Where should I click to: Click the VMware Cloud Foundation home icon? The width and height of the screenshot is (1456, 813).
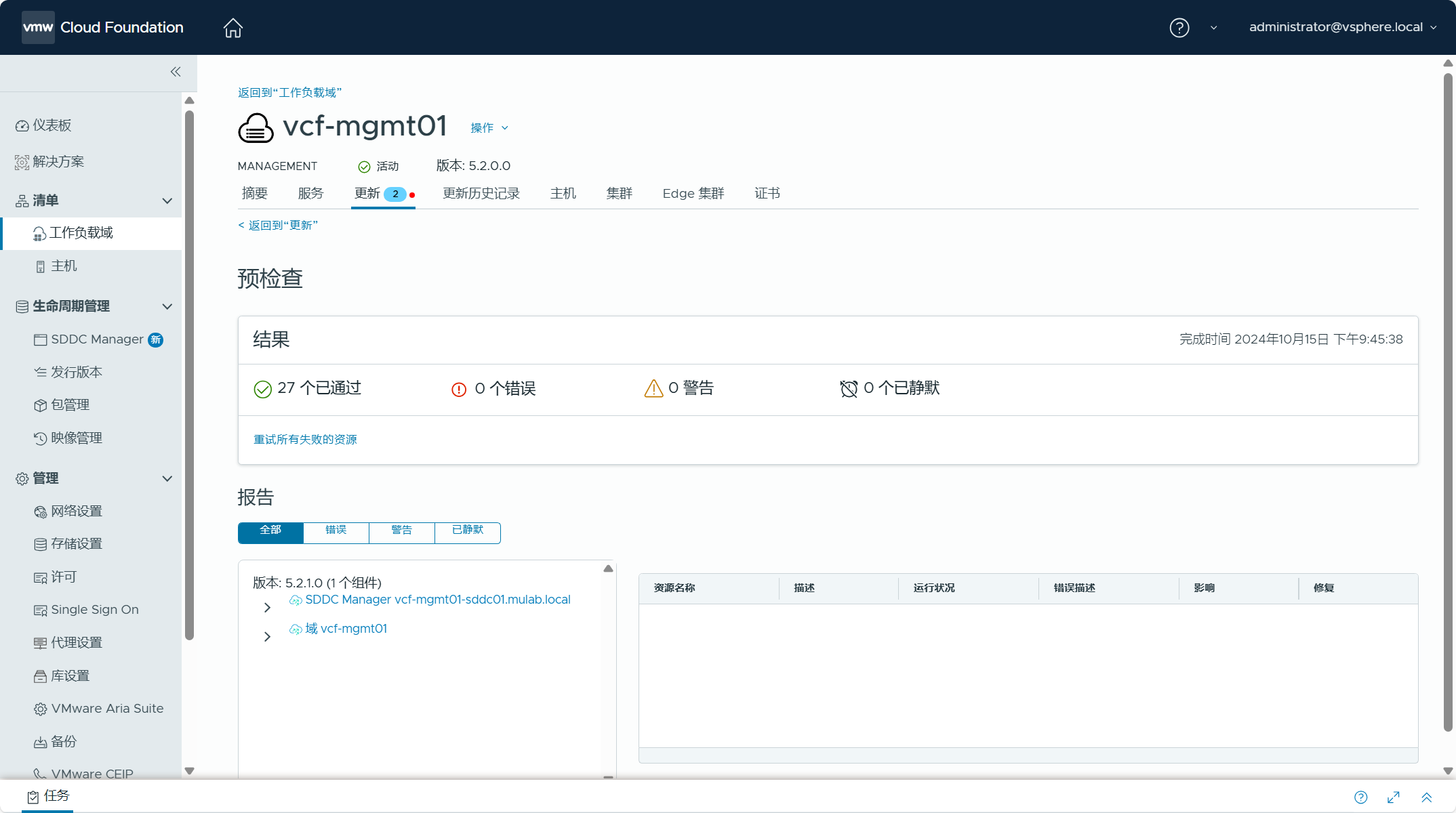coord(232,27)
